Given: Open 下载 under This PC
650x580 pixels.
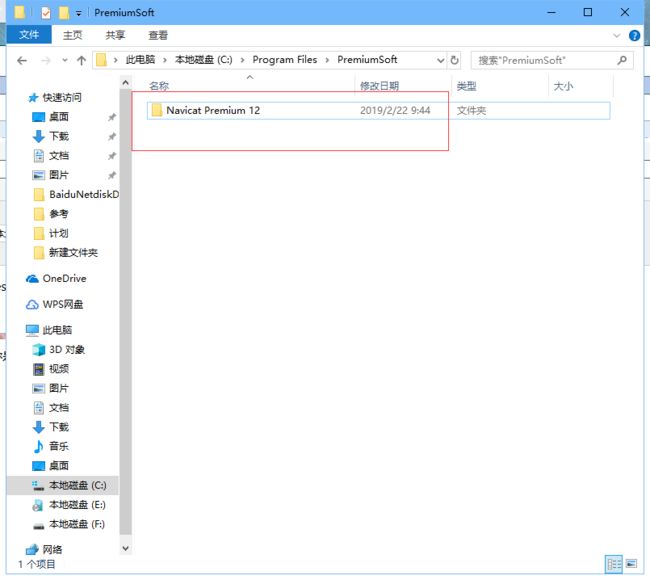Looking at the screenshot, I should 59,427.
